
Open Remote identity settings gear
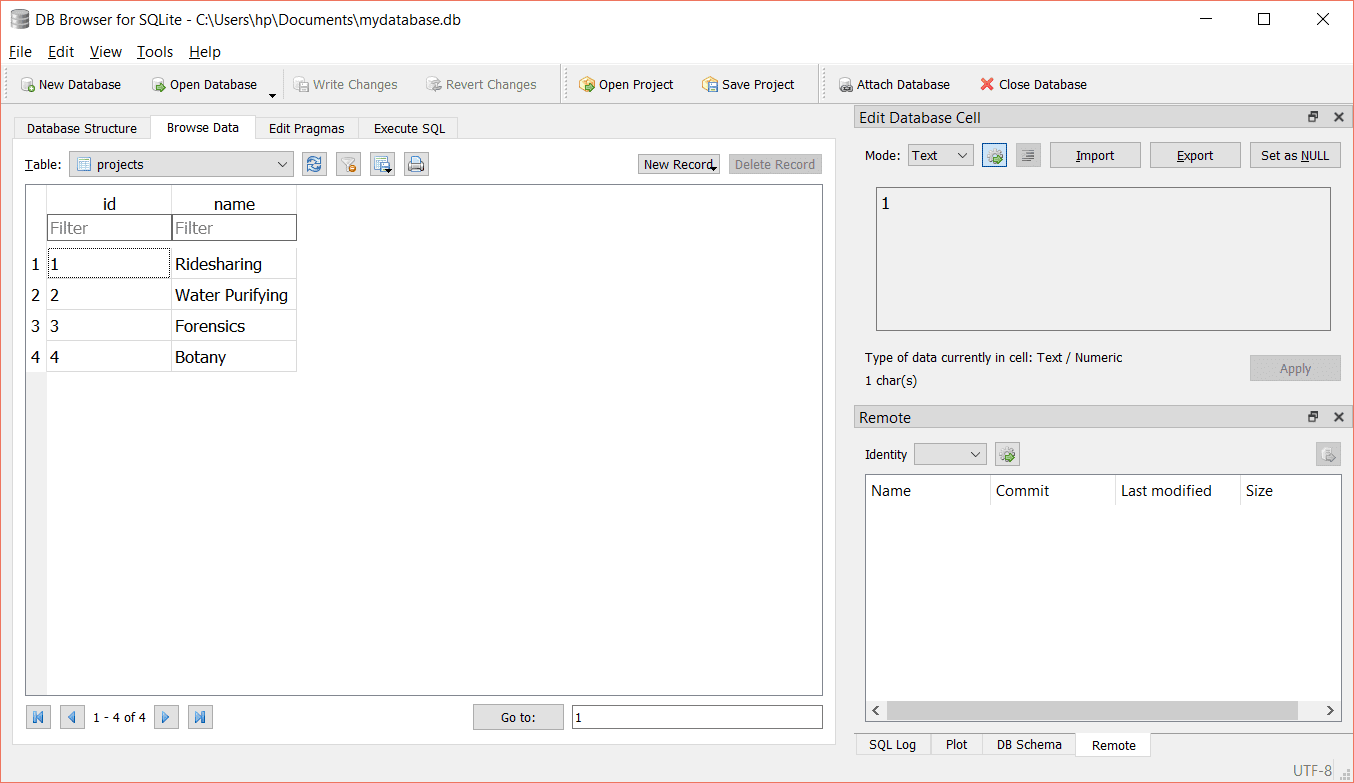coord(1007,453)
